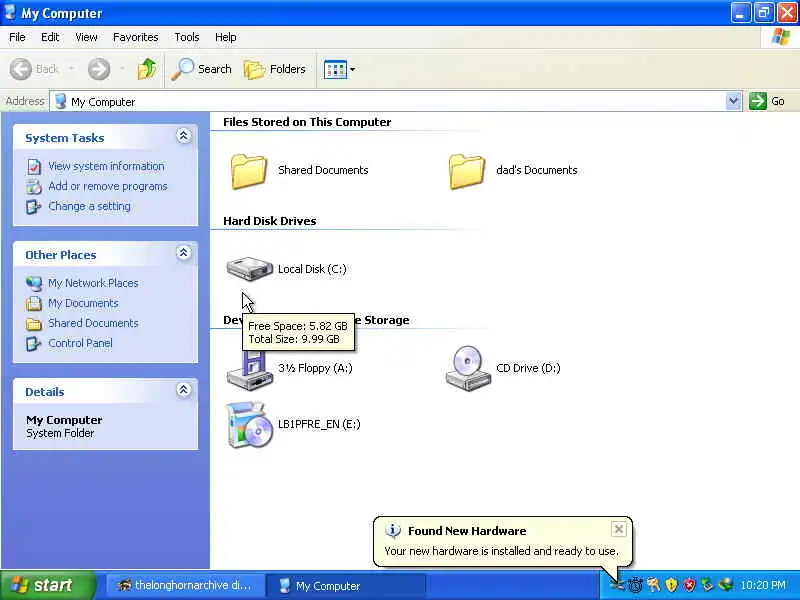Toggle the Folders pane

pos(274,69)
